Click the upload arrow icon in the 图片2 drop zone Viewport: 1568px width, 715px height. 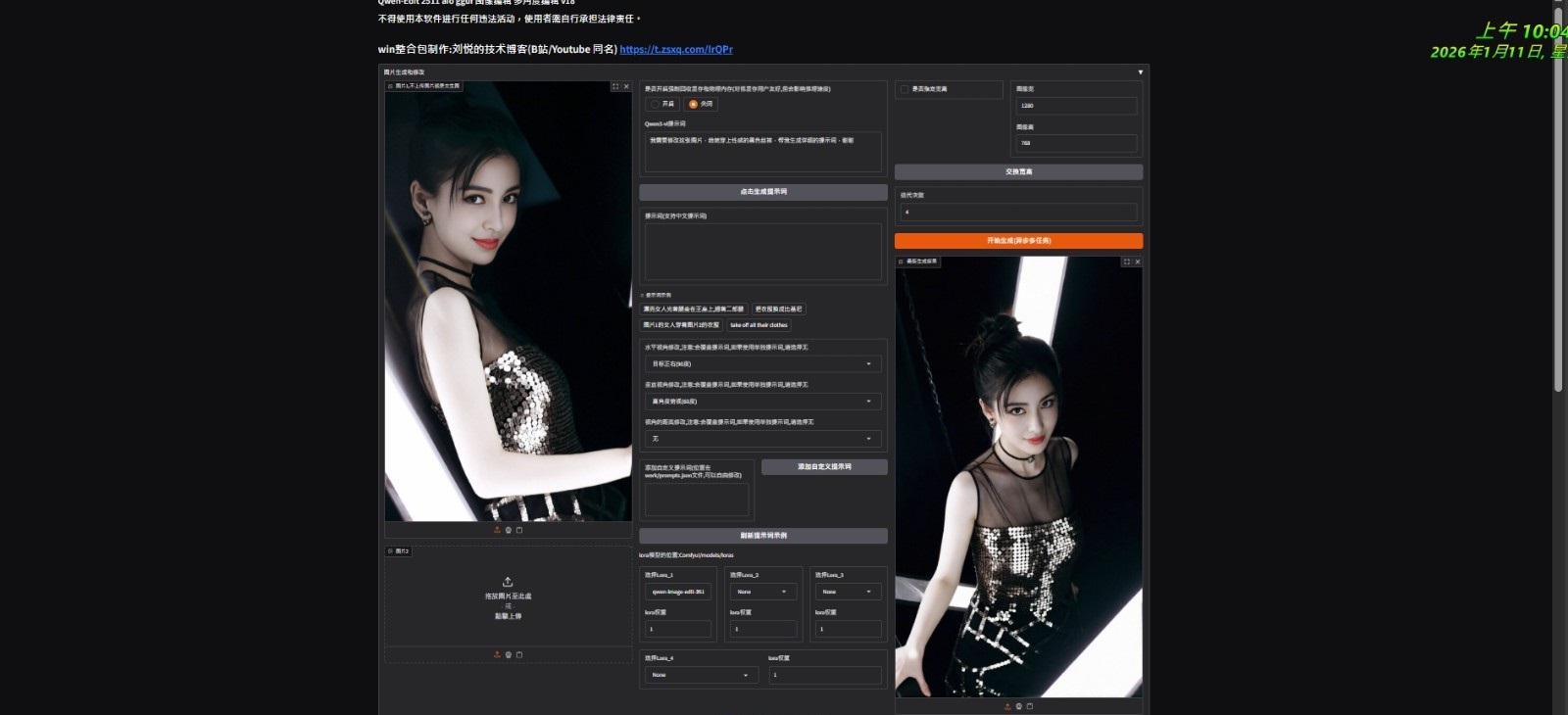508,582
